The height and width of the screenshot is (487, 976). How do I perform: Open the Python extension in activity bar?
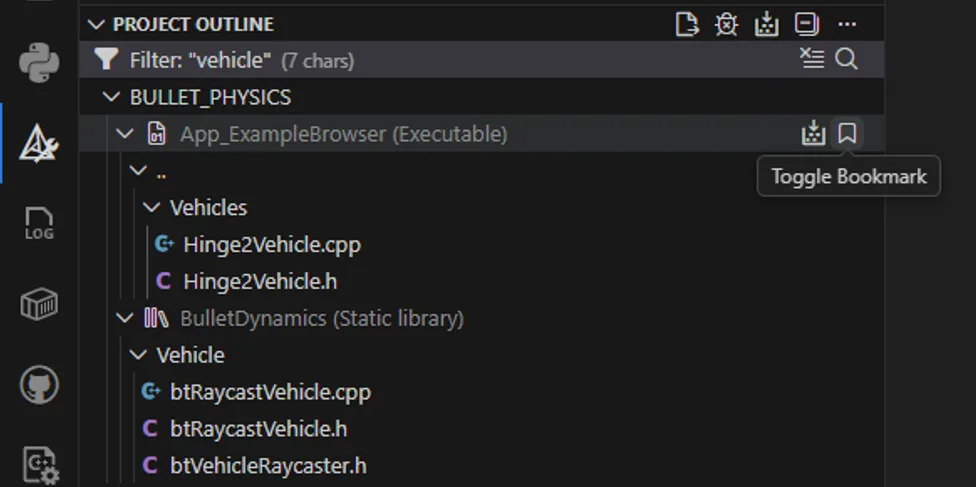39,62
